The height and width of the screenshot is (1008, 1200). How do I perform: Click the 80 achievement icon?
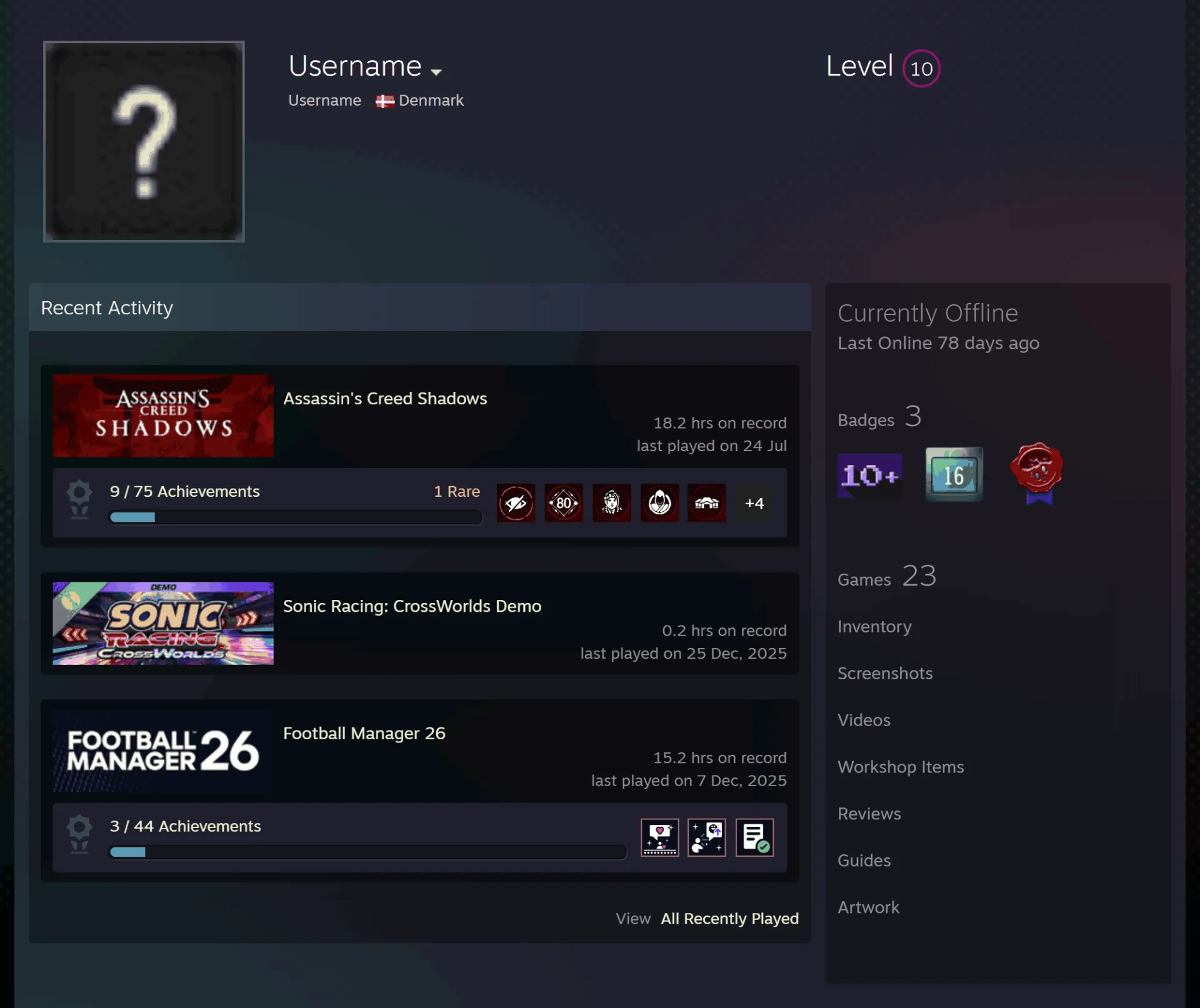point(563,502)
